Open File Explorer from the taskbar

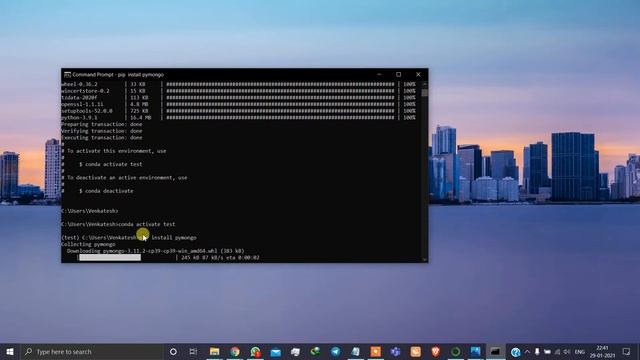coord(214,351)
